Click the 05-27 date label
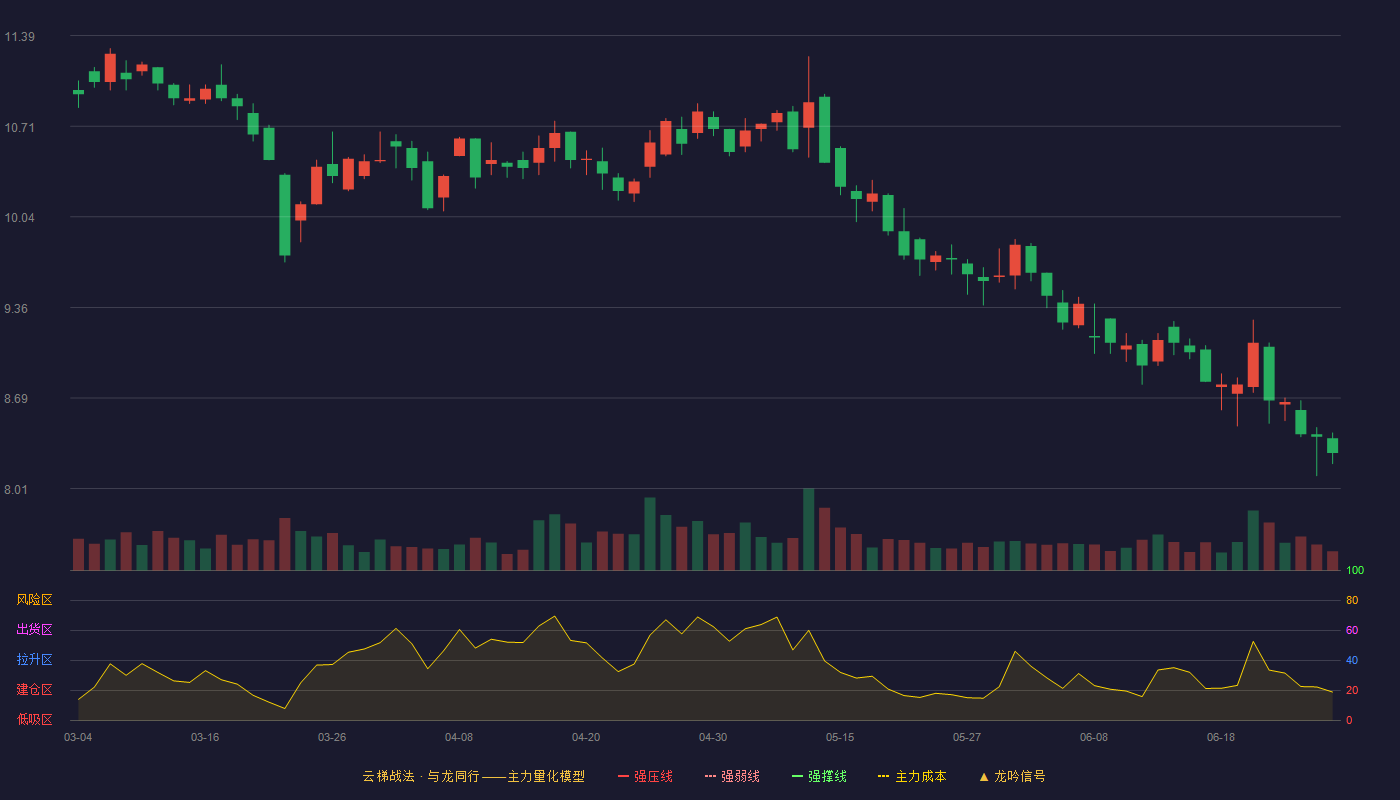Image resolution: width=1400 pixels, height=800 pixels. pyautogui.click(x=967, y=737)
